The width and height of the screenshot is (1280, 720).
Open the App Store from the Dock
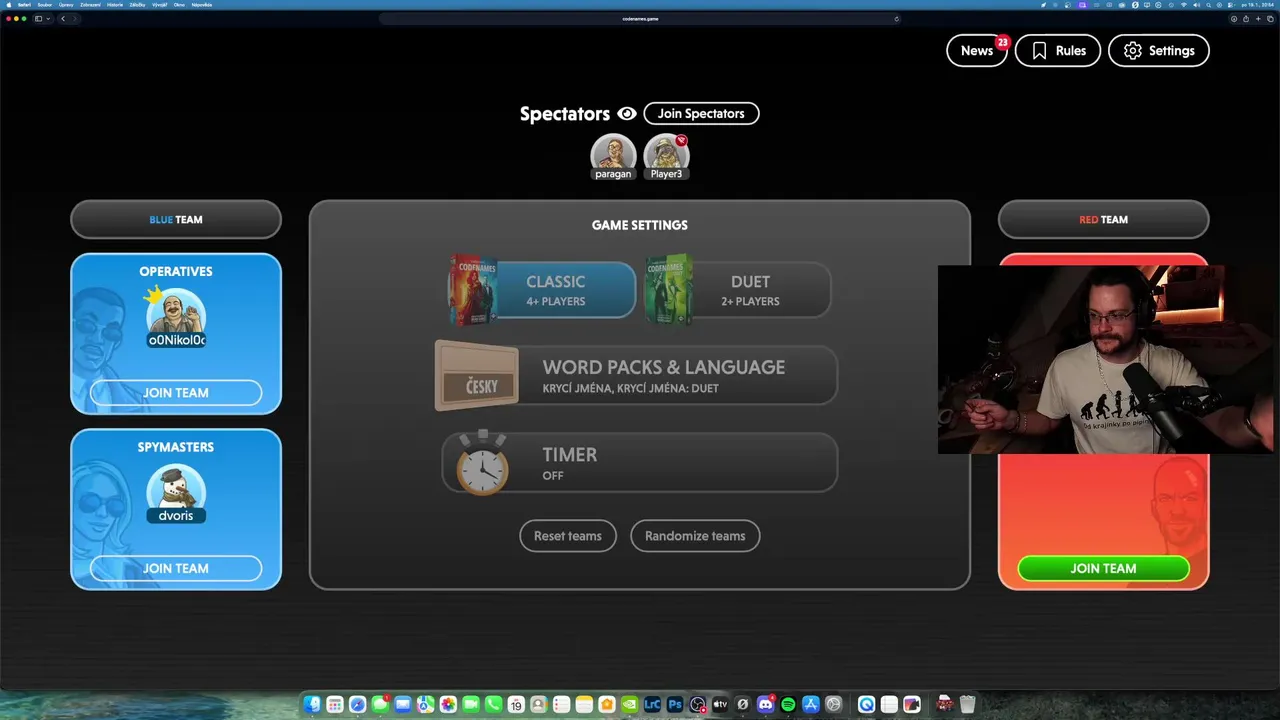click(x=811, y=704)
